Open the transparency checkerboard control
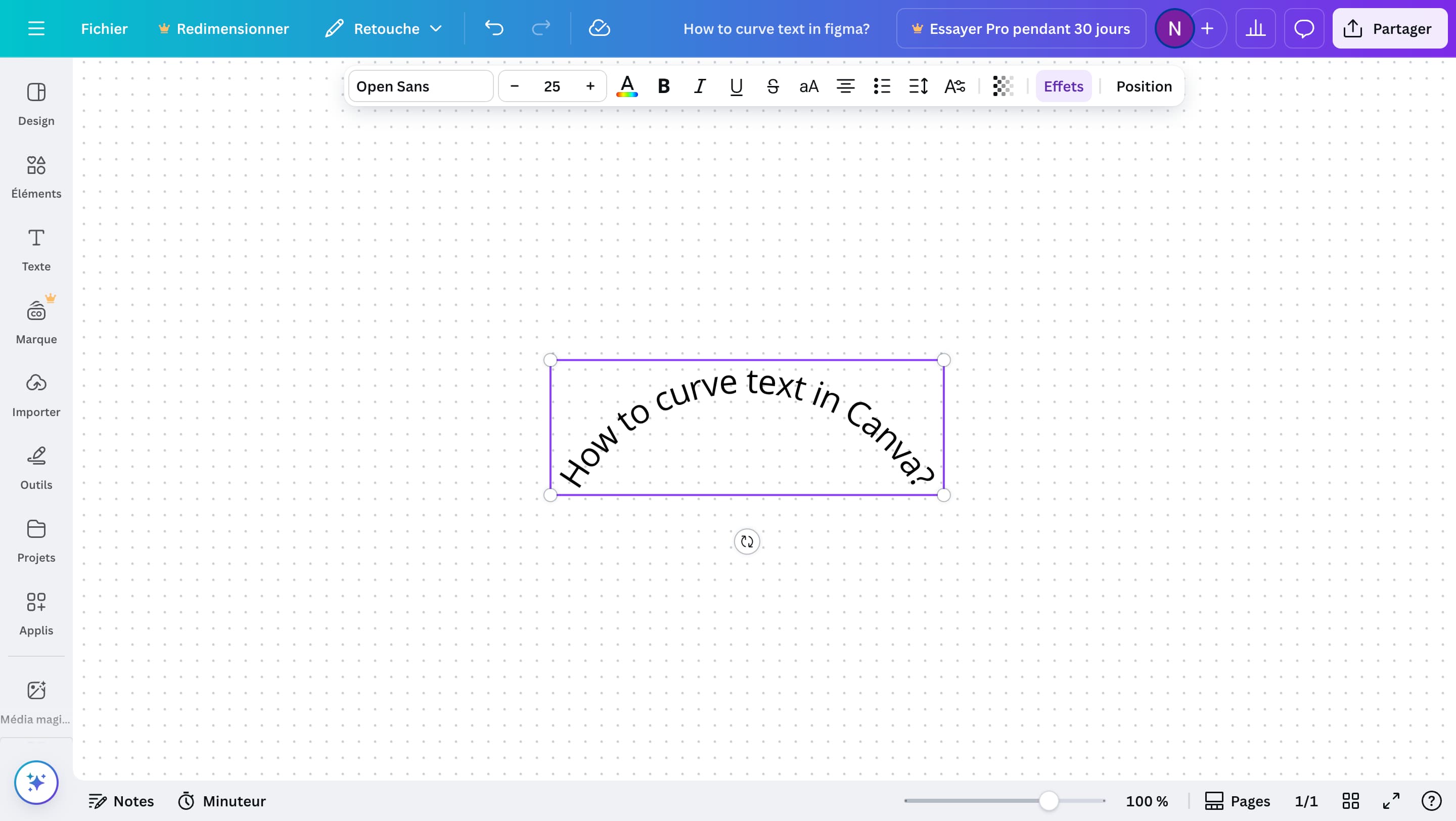 [1003, 86]
